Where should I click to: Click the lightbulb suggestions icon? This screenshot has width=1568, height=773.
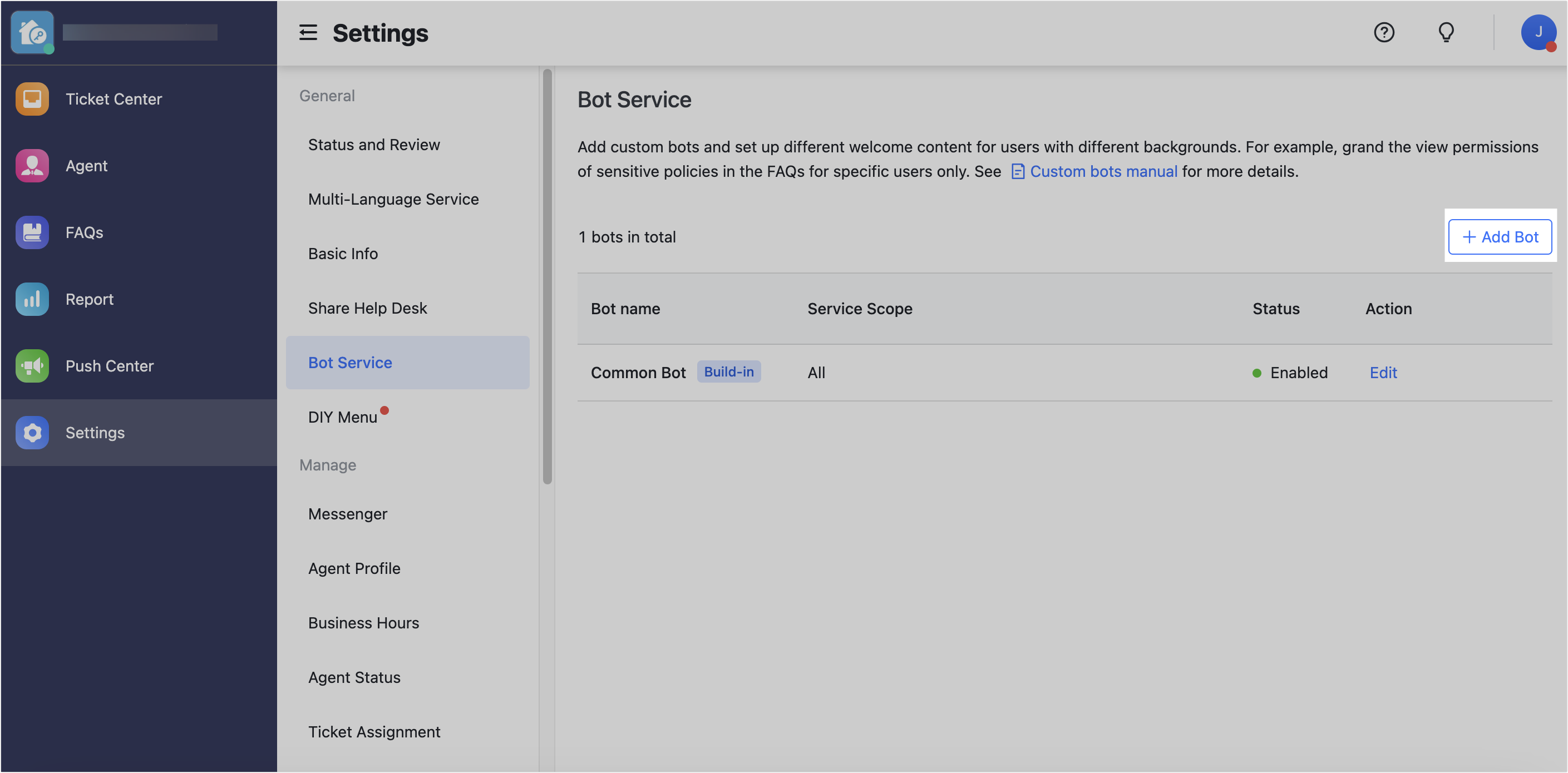point(1446,32)
